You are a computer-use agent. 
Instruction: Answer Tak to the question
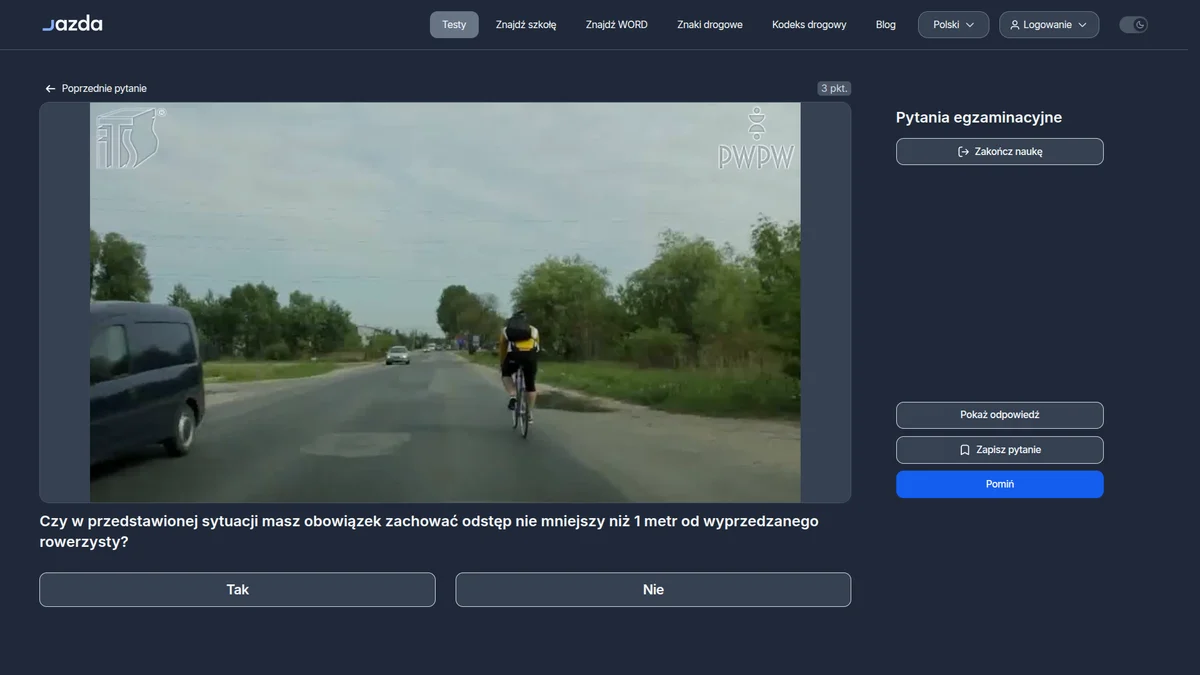coord(237,590)
